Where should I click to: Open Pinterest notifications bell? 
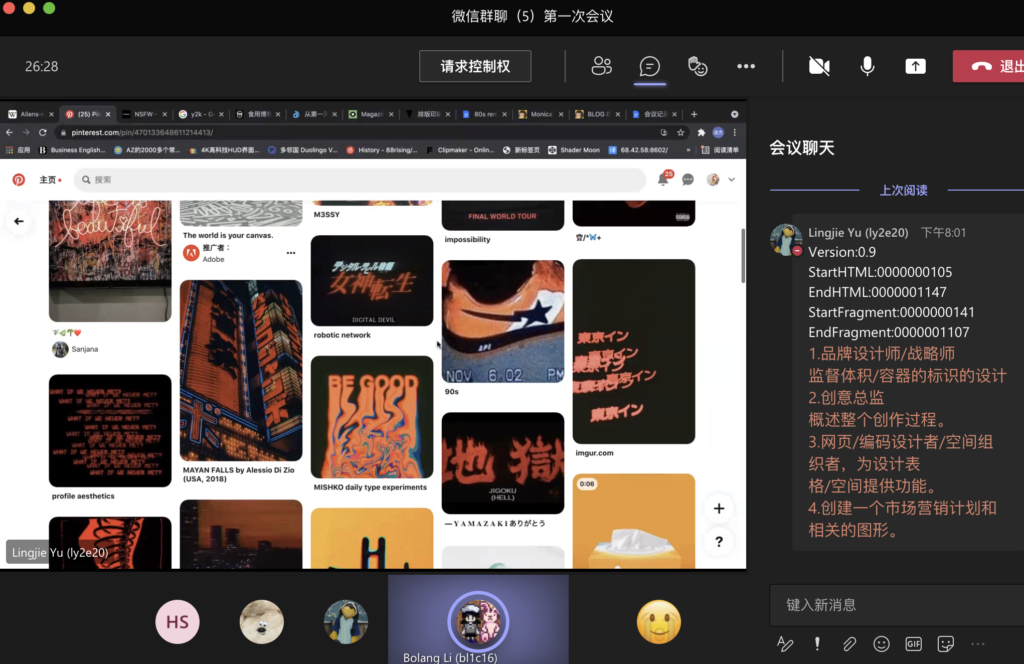point(664,179)
